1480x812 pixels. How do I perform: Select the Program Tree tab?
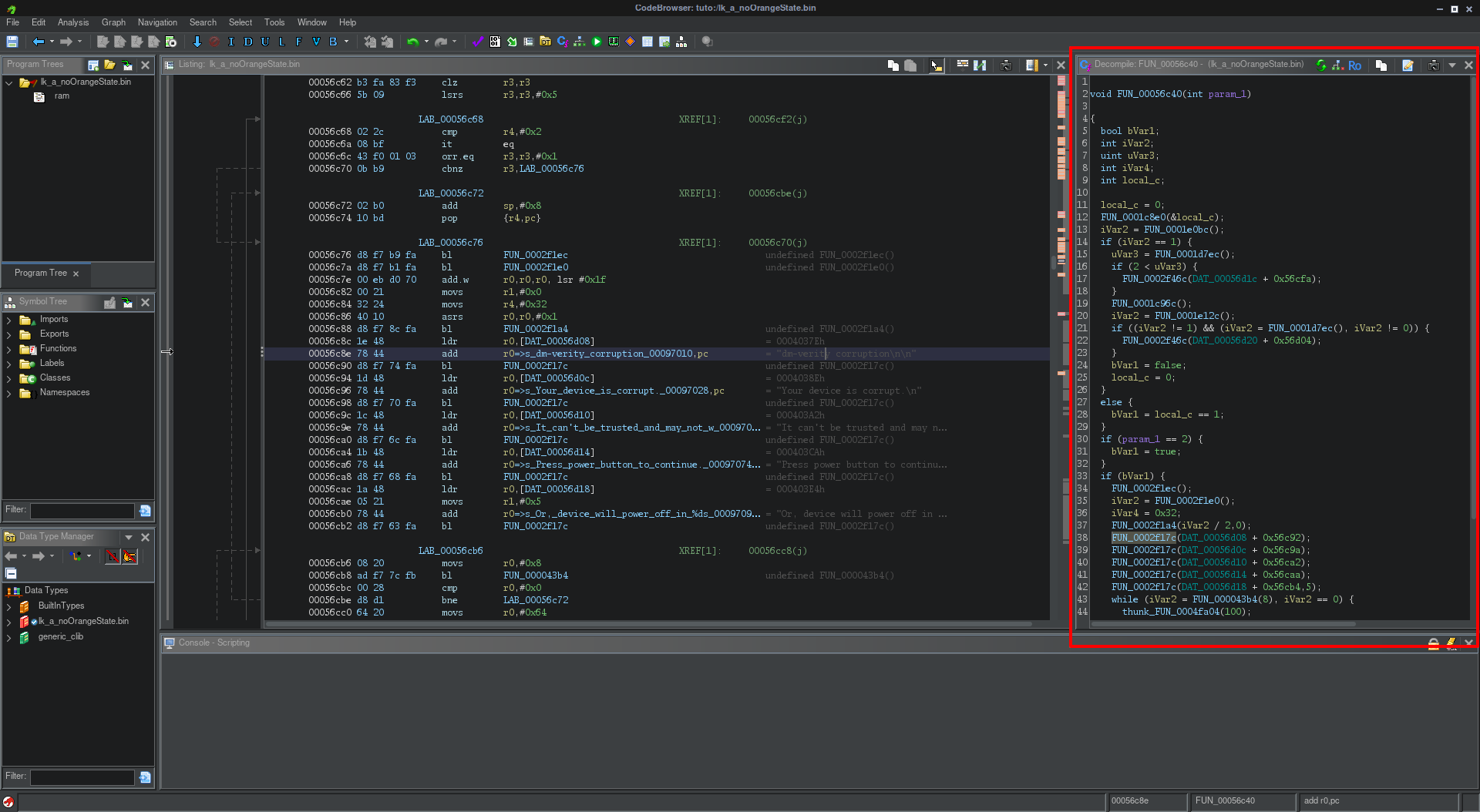[41, 273]
